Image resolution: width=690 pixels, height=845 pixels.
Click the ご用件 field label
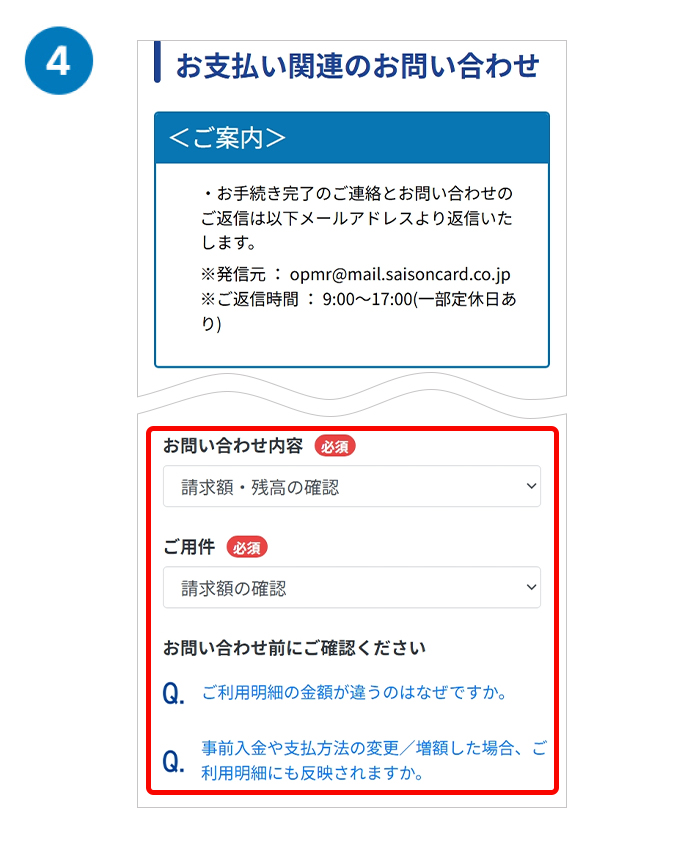(189, 546)
